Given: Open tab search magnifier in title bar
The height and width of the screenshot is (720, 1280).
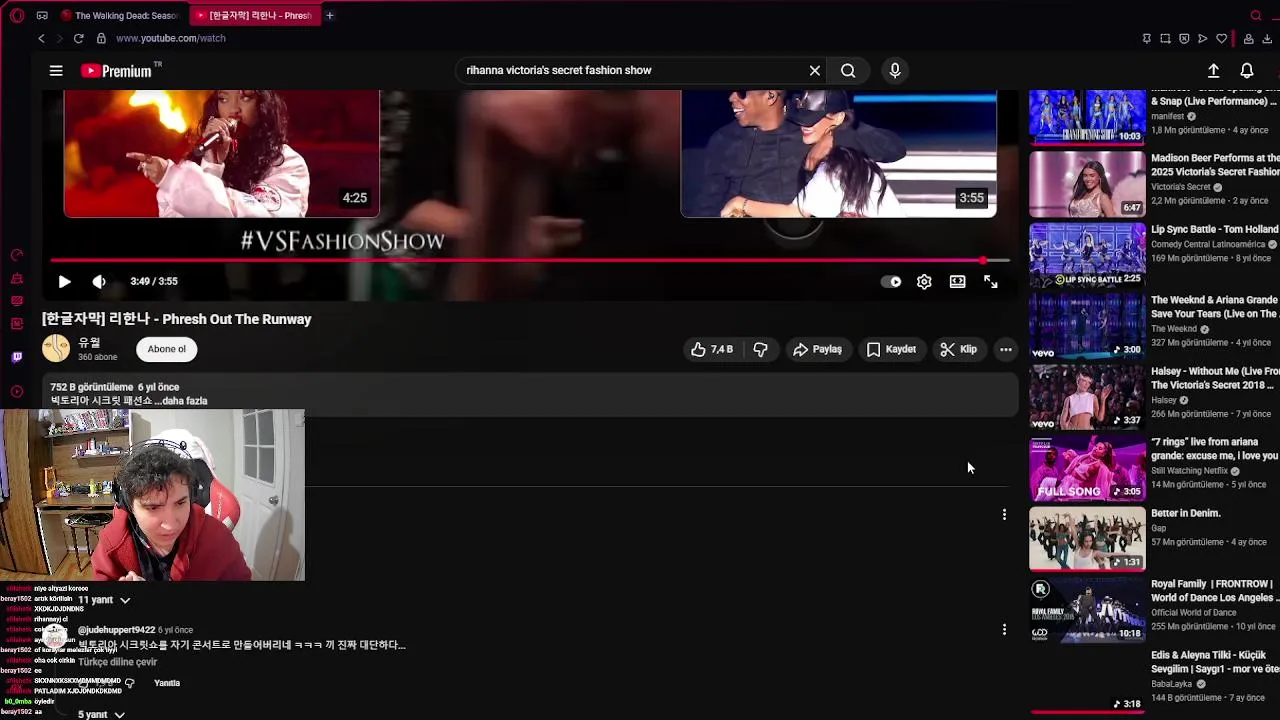Looking at the screenshot, I should tap(1256, 15).
